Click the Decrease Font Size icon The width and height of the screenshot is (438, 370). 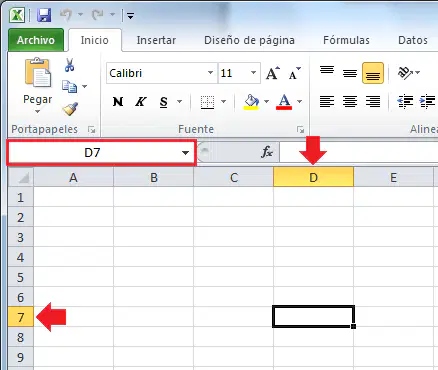click(295, 73)
